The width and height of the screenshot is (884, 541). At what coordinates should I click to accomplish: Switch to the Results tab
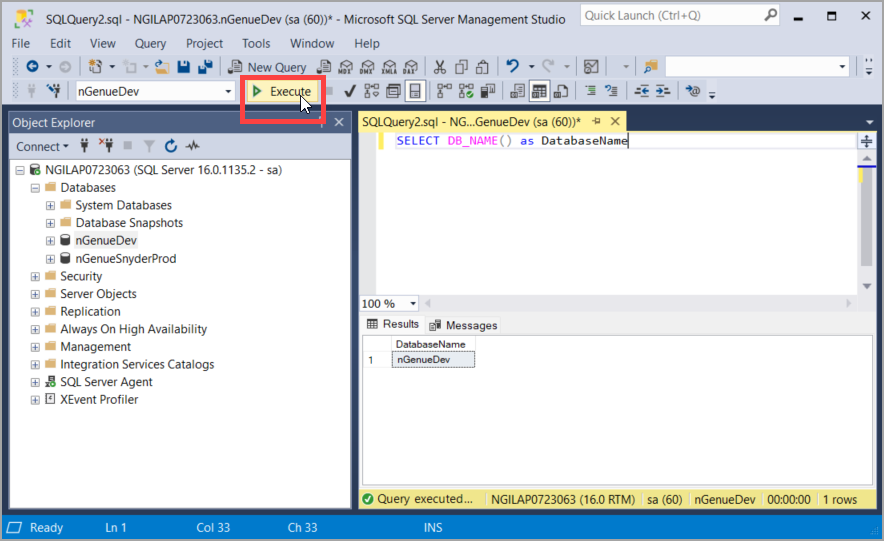393,324
